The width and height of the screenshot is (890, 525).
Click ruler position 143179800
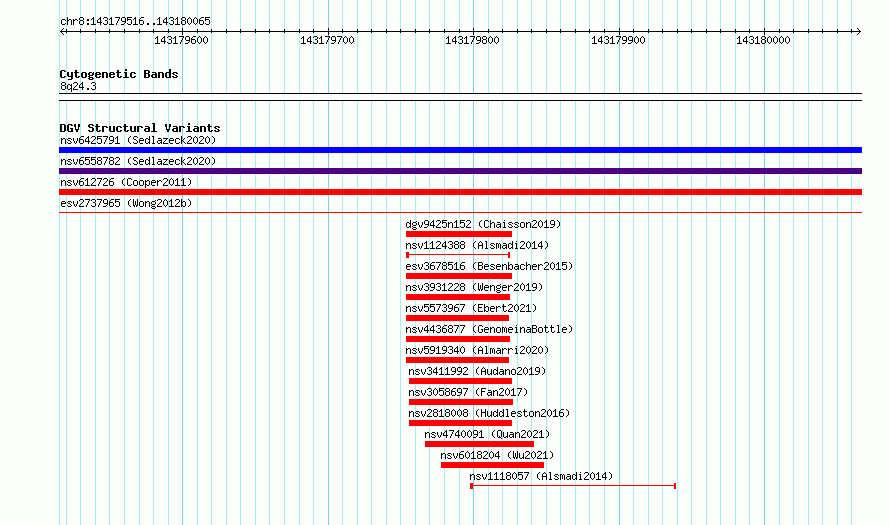(x=472, y=40)
